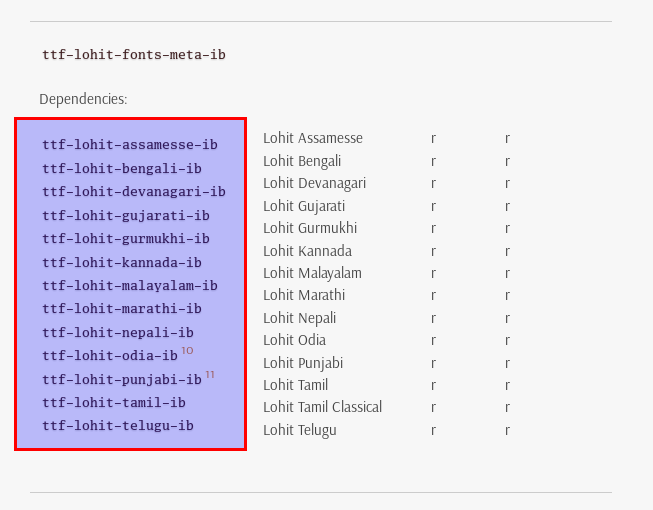Click ttf-lohit-marathi-ib entry

(122, 308)
